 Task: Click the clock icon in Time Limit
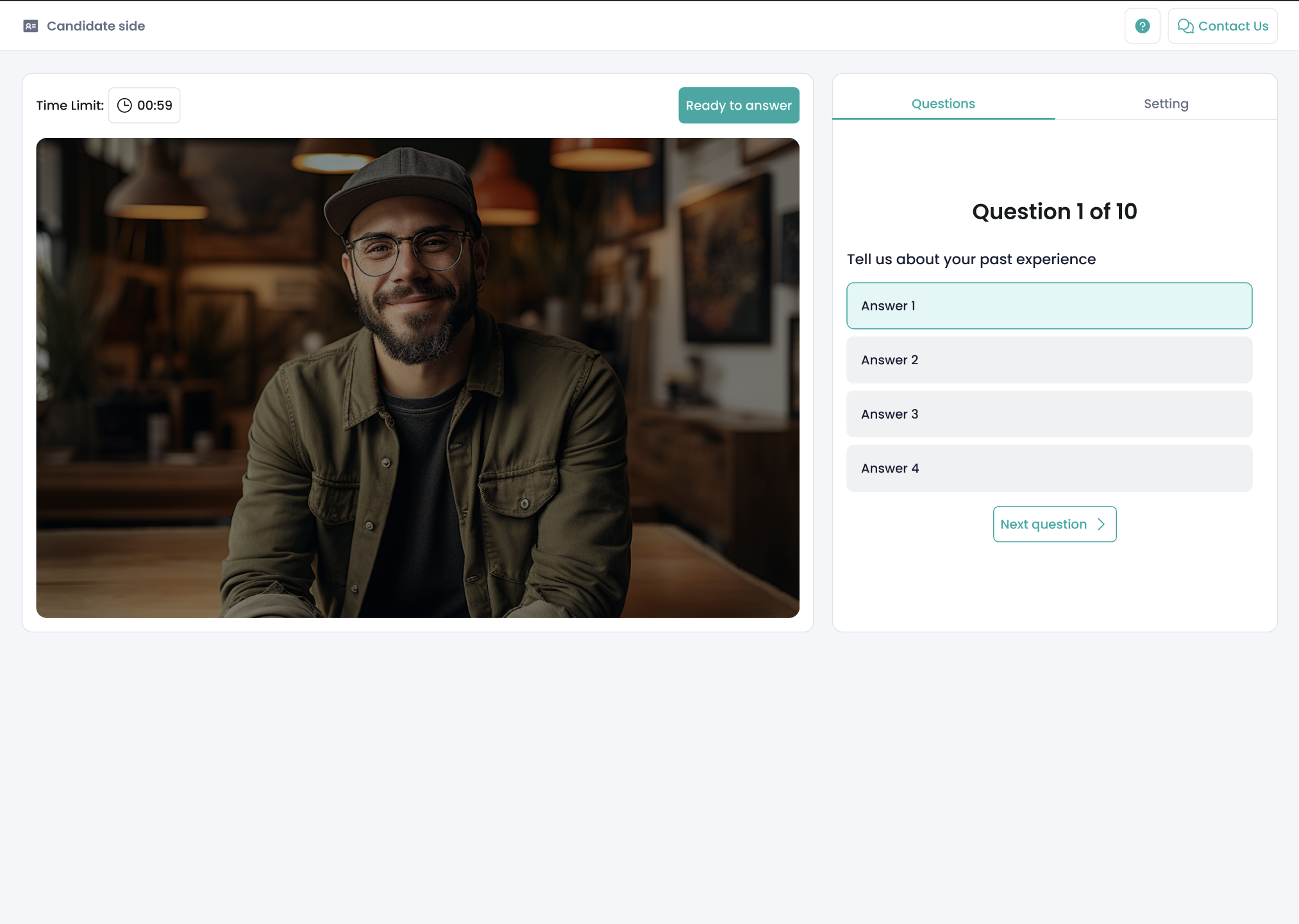tap(124, 105)
